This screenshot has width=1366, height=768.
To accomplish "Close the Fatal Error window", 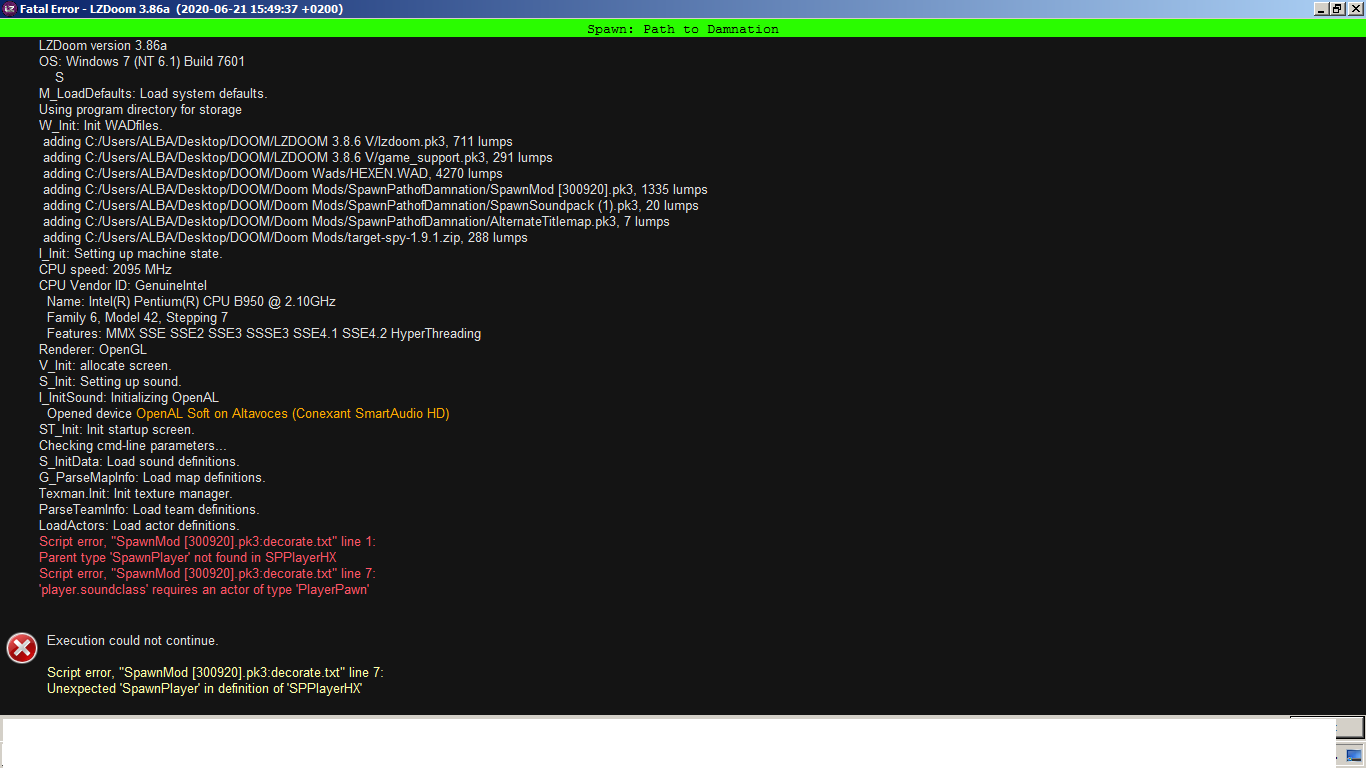I will pyautogui.click(x=1353, y=9).
